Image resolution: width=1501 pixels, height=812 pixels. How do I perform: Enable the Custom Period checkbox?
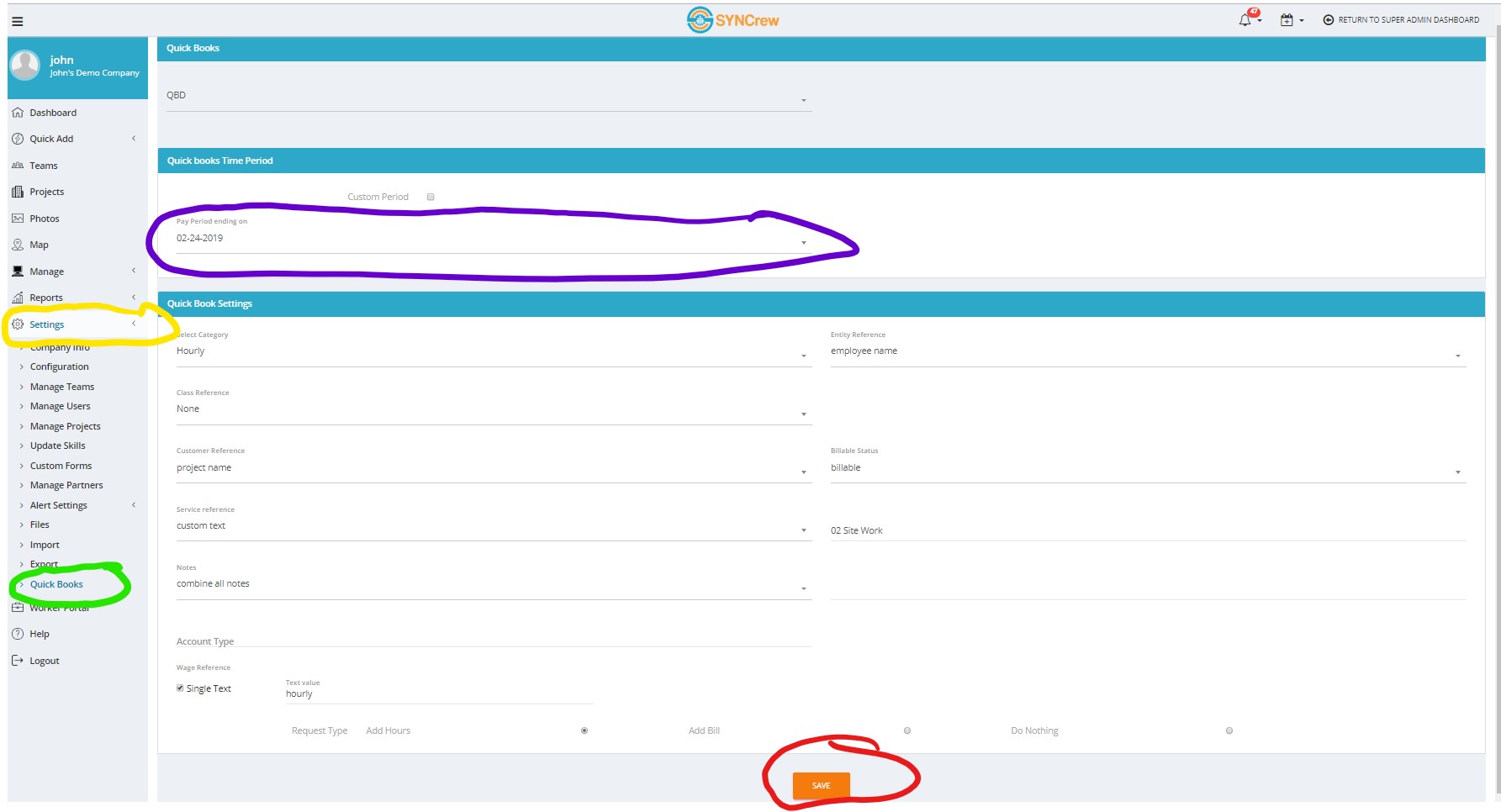(431, 196)
